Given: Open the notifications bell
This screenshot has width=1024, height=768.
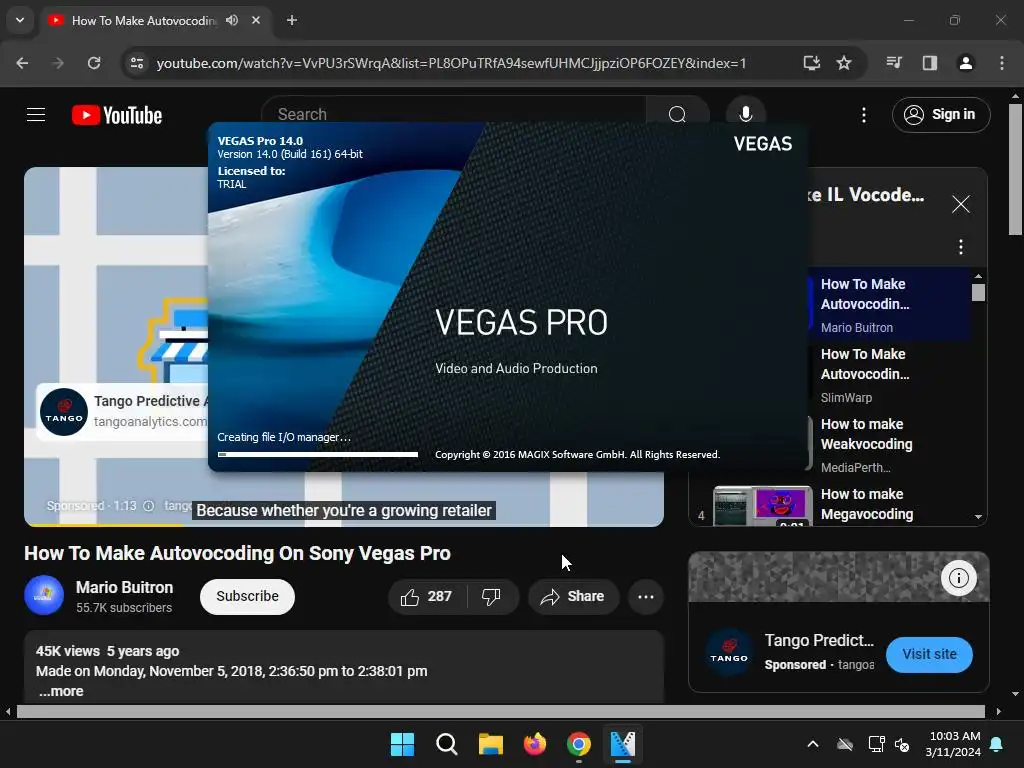Looking at the screenshot, I should point(997,744).
